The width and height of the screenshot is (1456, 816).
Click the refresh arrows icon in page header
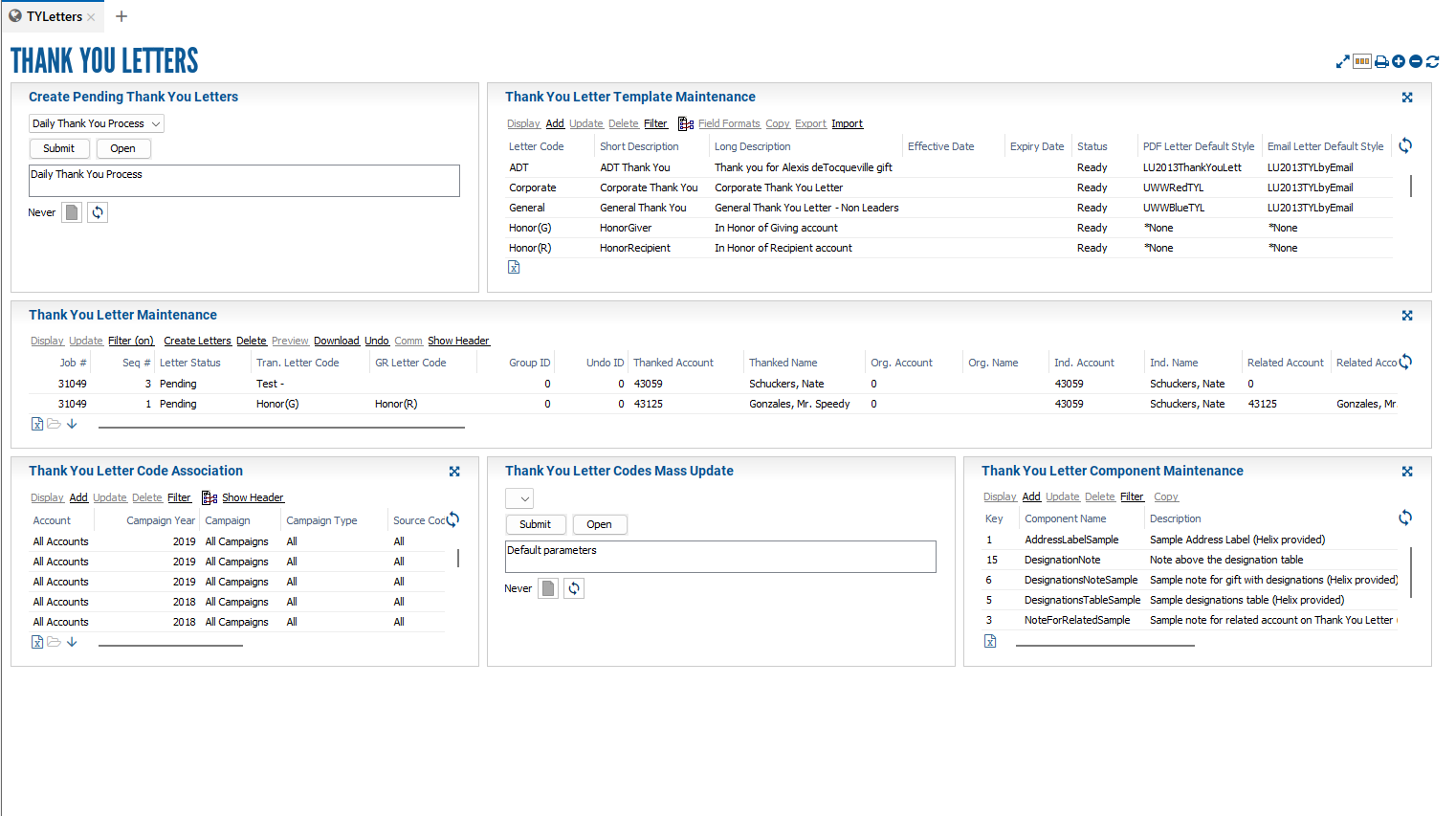(x=1432, y=61)
